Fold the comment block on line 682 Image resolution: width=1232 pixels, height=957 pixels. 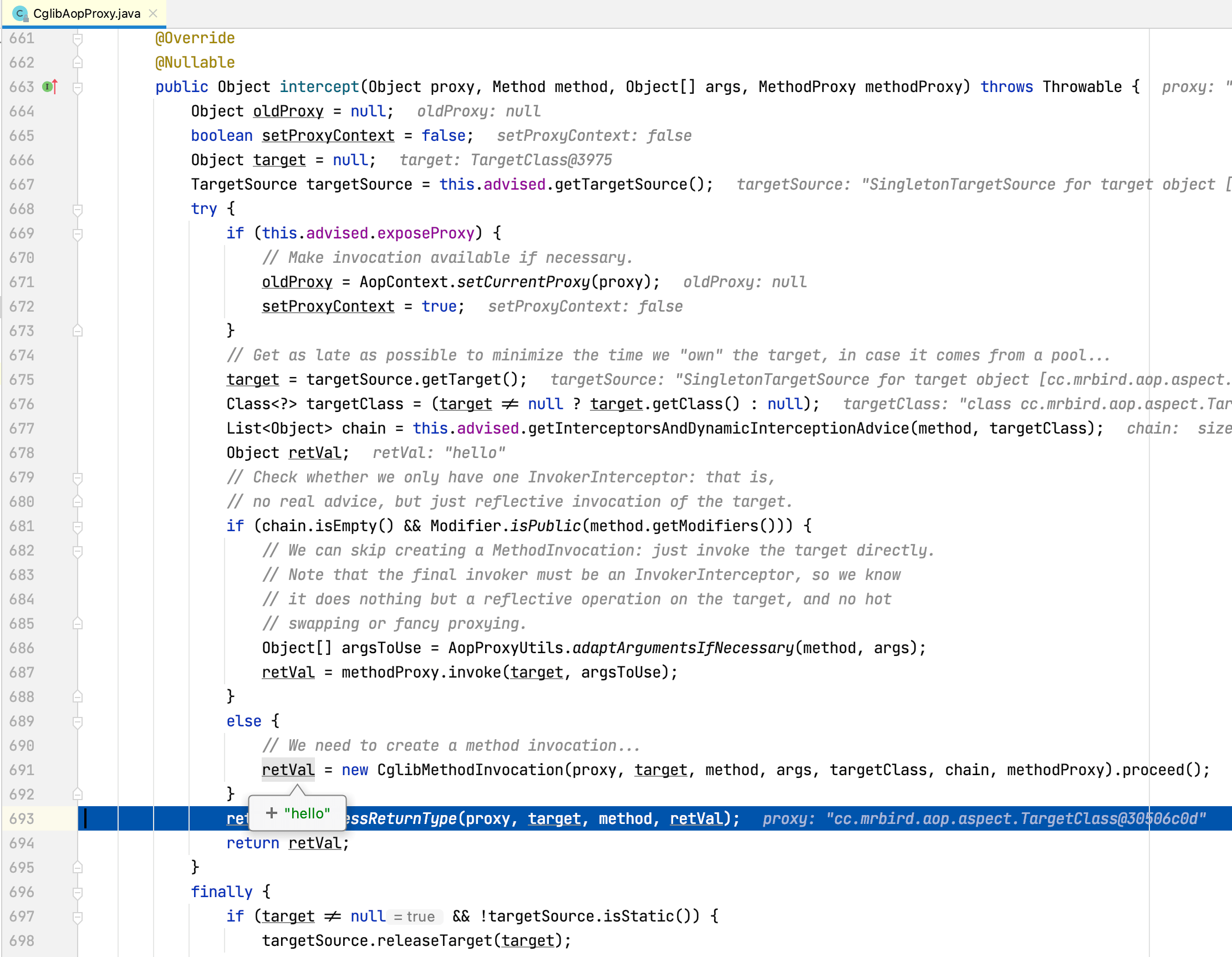(78, 551)
